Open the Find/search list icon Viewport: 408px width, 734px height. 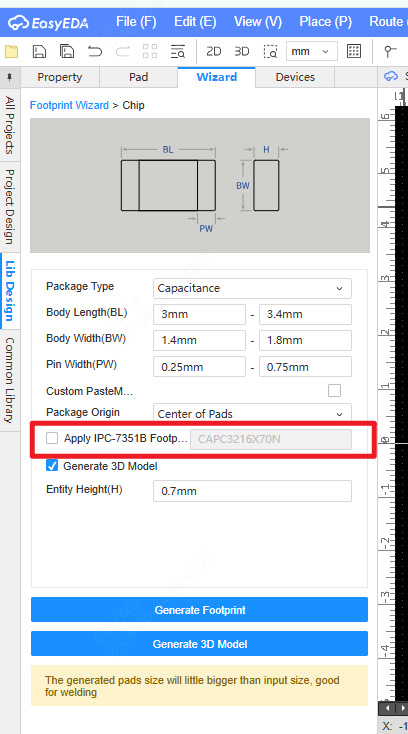click(x=178, y=51)
